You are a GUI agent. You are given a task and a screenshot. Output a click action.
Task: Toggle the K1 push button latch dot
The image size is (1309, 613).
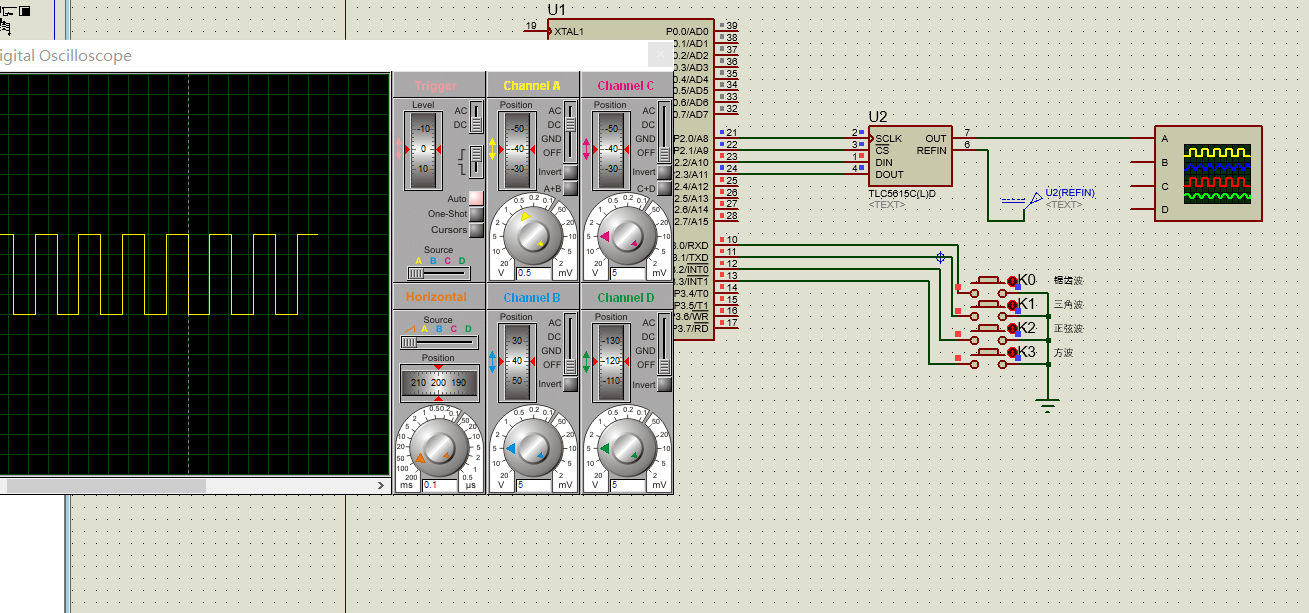(x=1011, y=305)
